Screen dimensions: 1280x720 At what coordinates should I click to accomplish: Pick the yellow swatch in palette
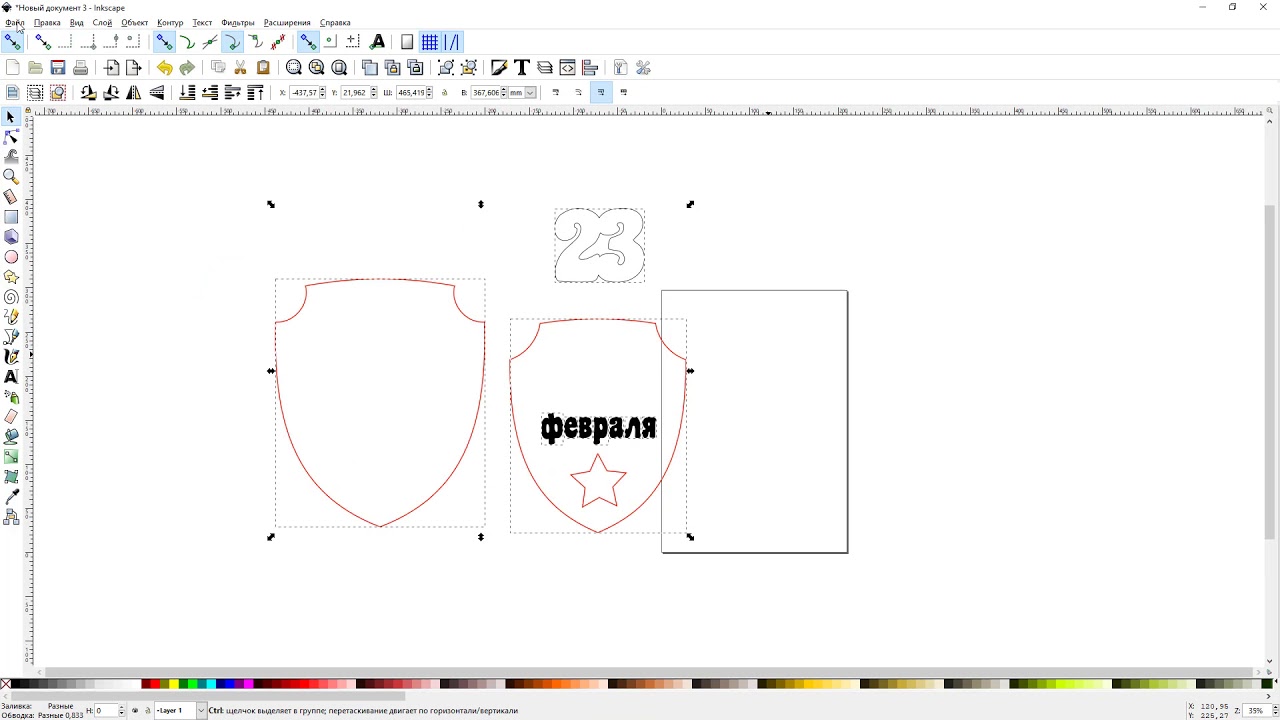pyautogui.click(x=175, y=685)
